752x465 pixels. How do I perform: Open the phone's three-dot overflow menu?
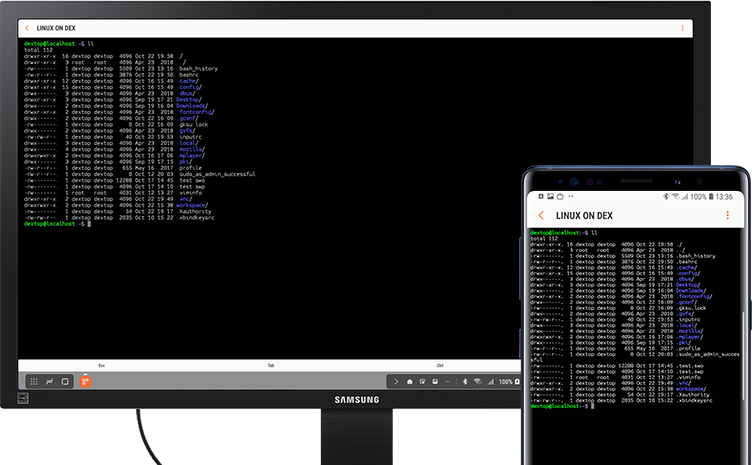tap(728, 215)
